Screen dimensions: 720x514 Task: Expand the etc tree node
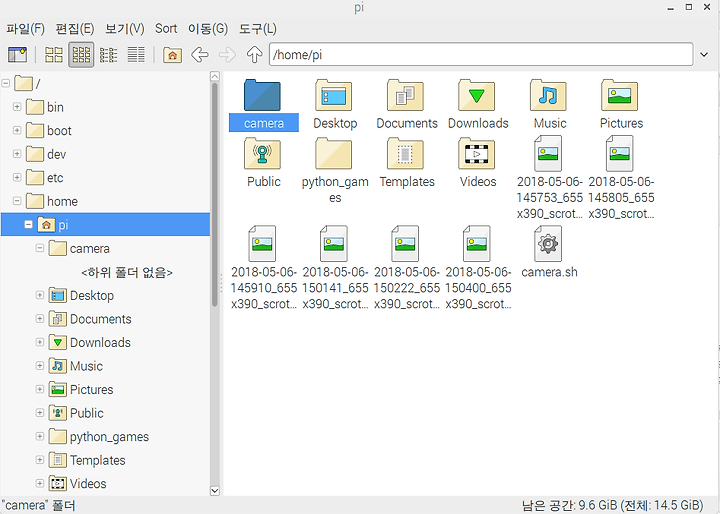point(17,177)
